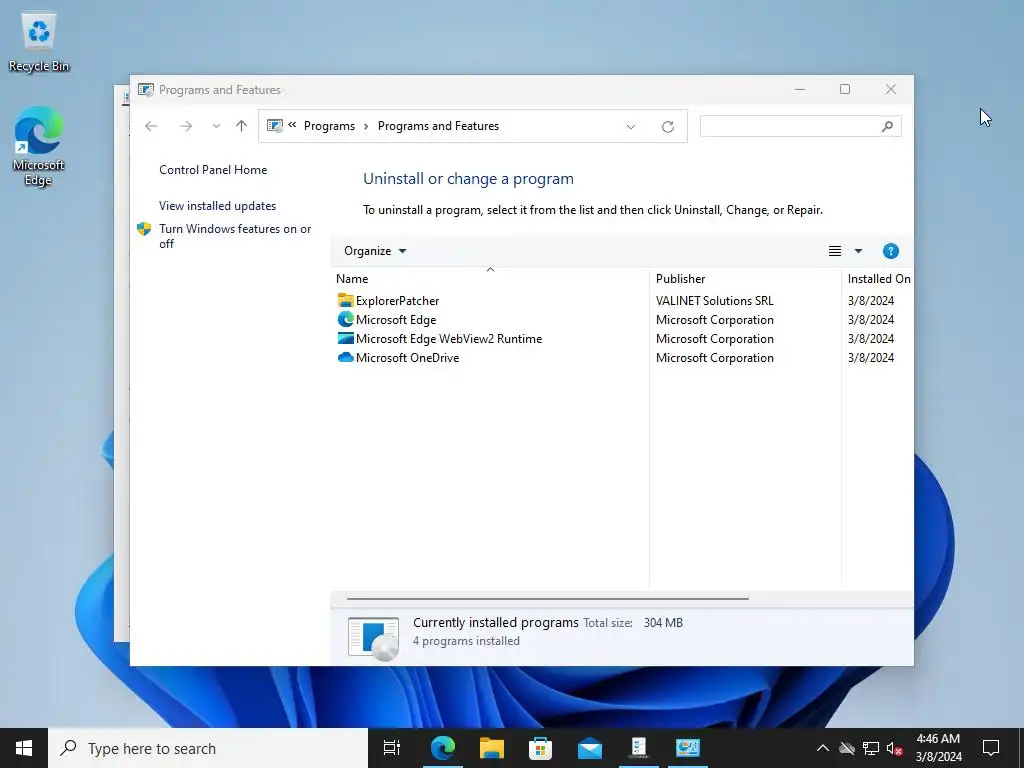Open Mail app from taskbar

click(589, 748)
